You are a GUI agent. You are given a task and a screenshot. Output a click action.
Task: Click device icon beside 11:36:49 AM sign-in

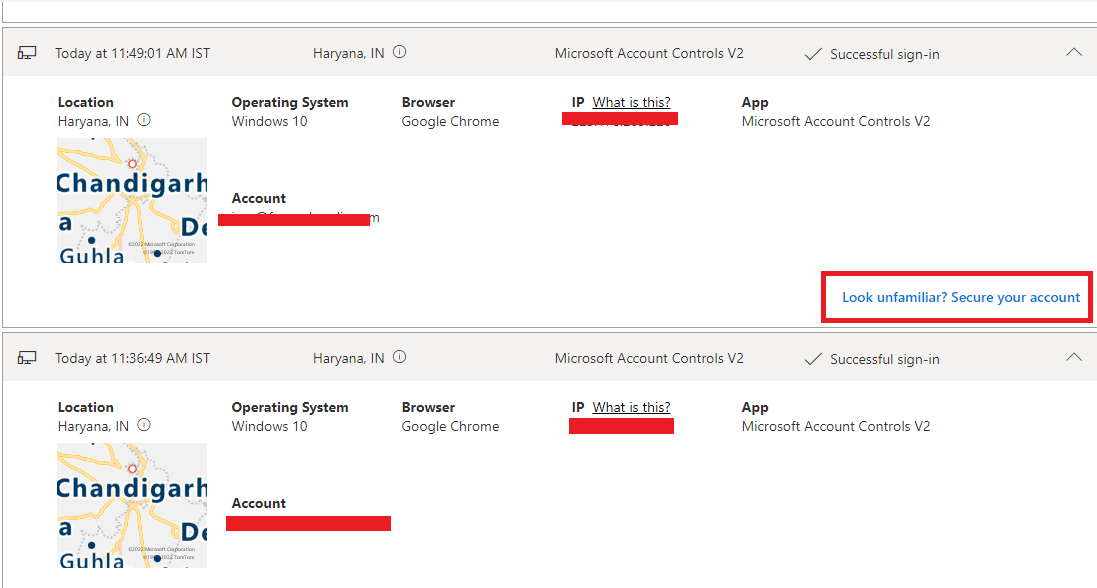(x=27, y=358)
